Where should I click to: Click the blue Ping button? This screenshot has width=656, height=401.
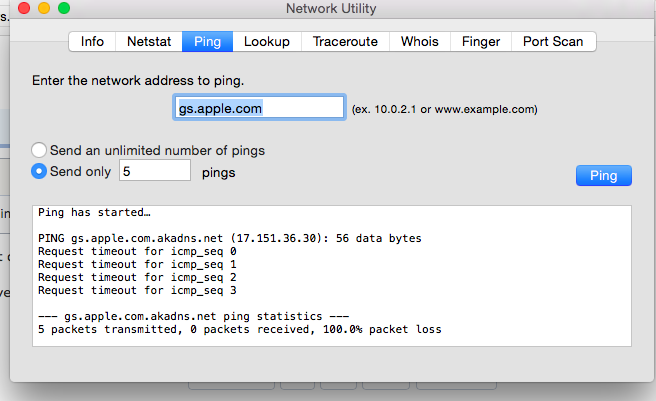tap(604, 175)
